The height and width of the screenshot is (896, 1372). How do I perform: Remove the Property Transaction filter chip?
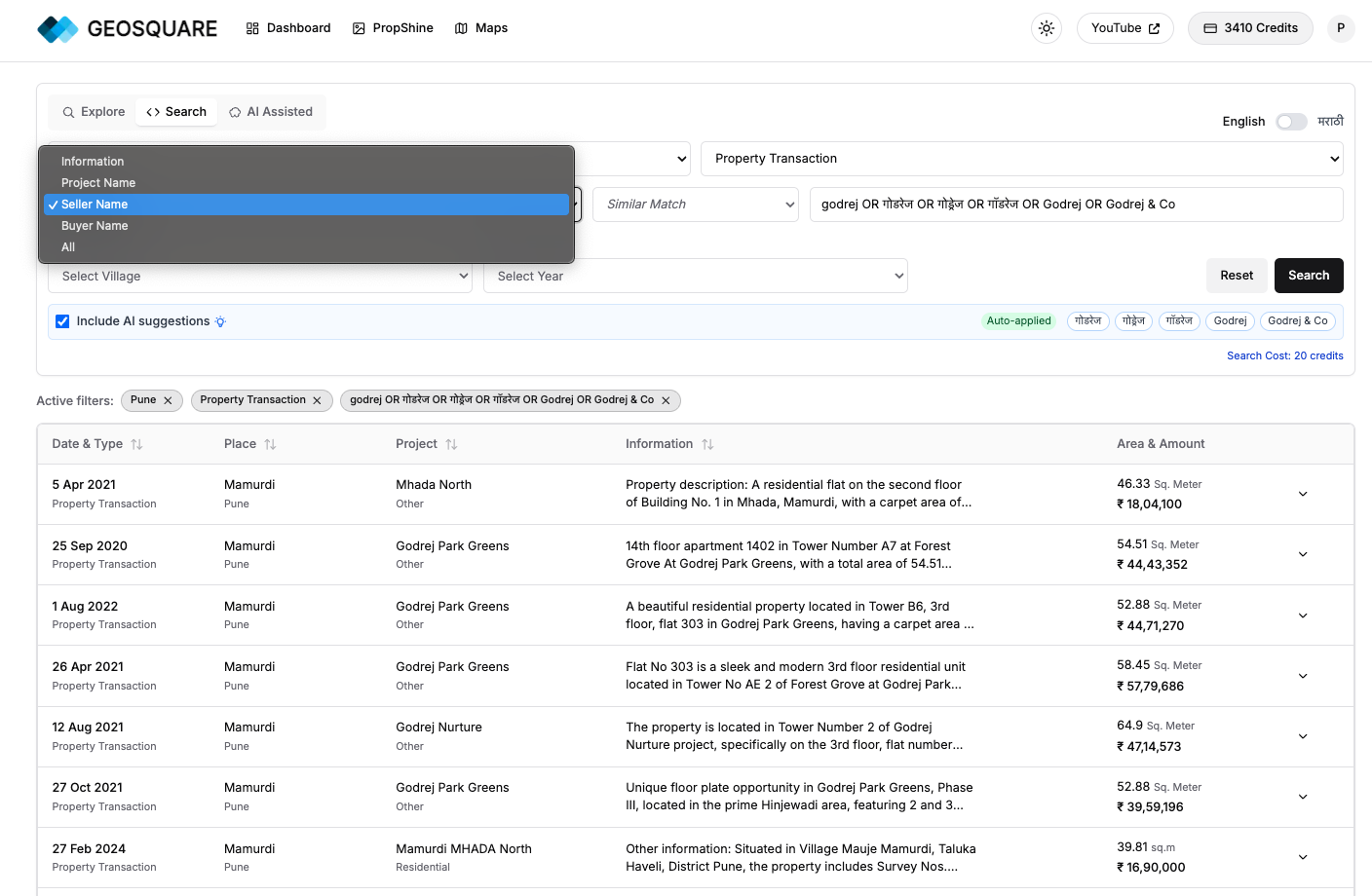[317, 400]
